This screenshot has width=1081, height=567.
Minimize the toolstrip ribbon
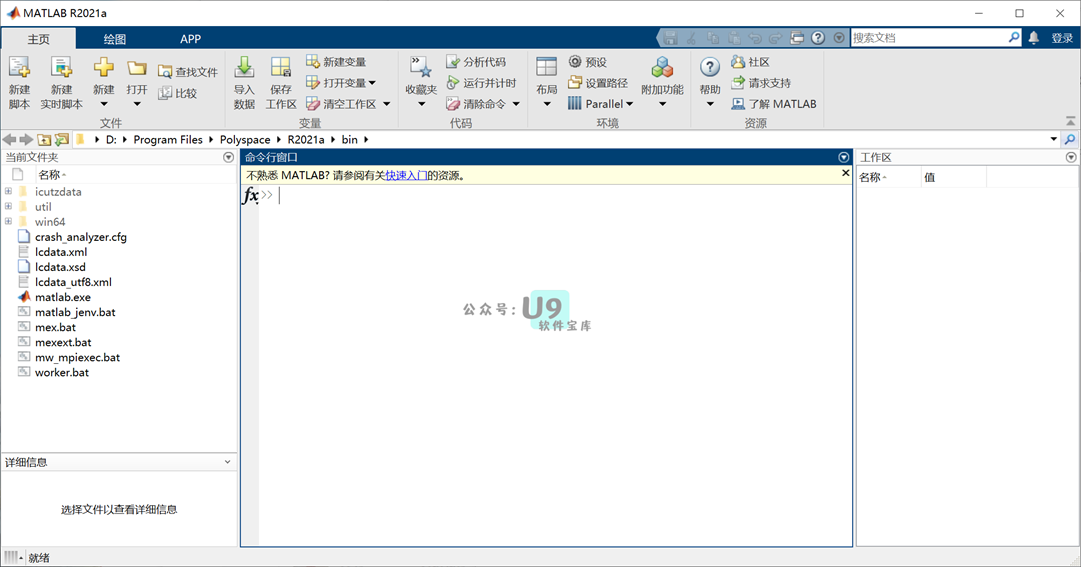point(1070,121)
